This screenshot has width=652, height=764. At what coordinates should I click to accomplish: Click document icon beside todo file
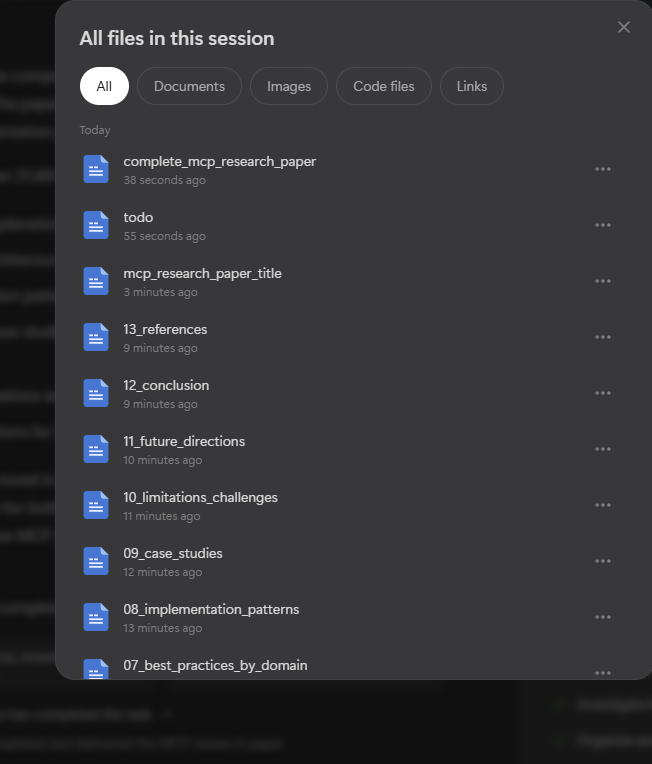[96, 225]
